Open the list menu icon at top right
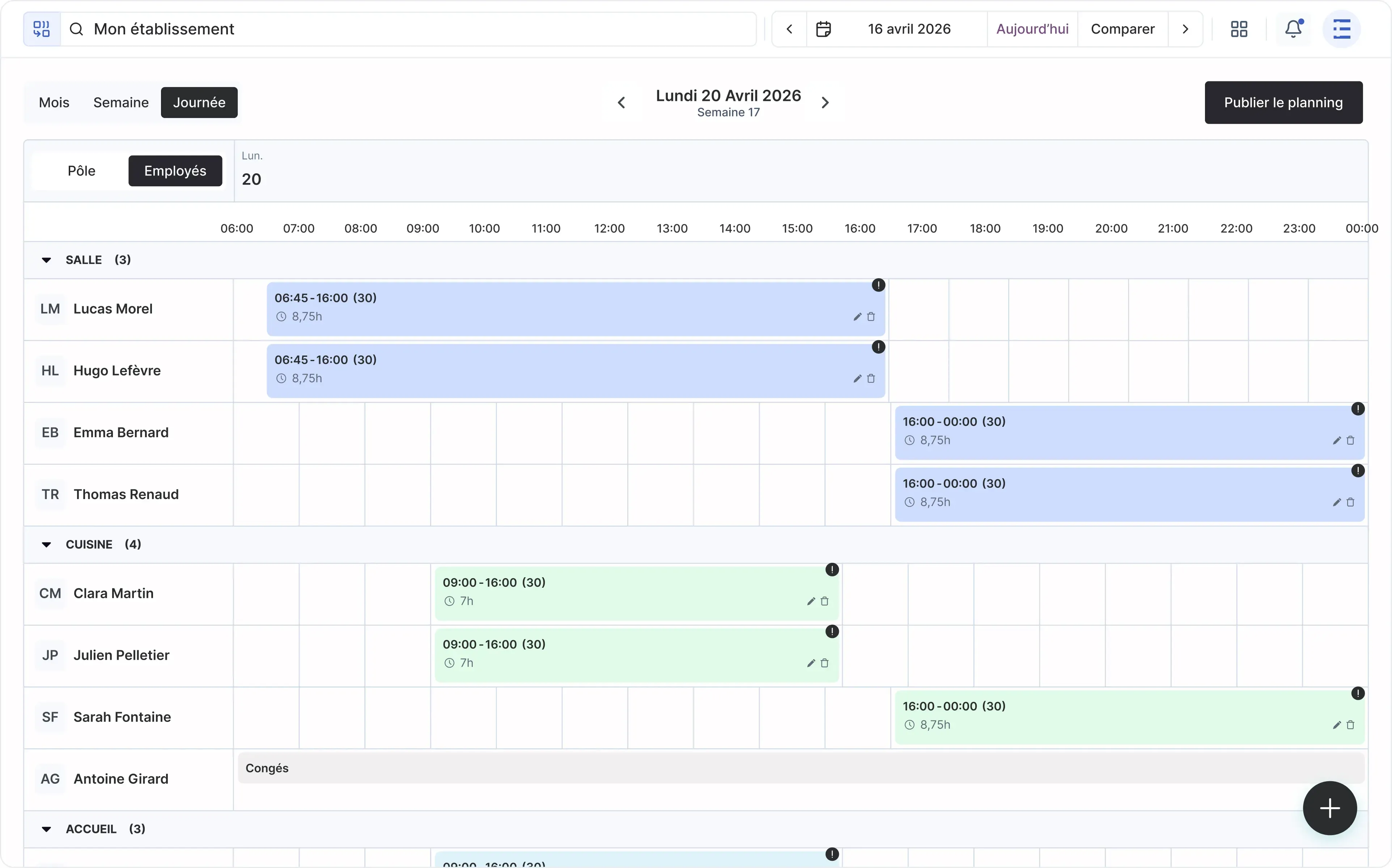The image size is (1392, 868). (1341, 29)
